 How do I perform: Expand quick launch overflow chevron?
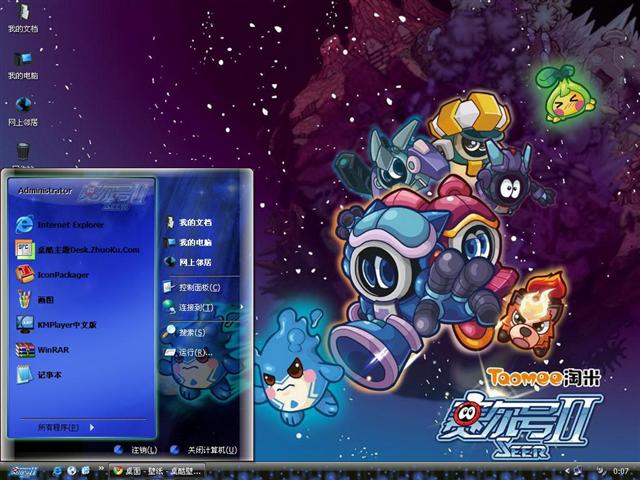[x=101, y=469]
